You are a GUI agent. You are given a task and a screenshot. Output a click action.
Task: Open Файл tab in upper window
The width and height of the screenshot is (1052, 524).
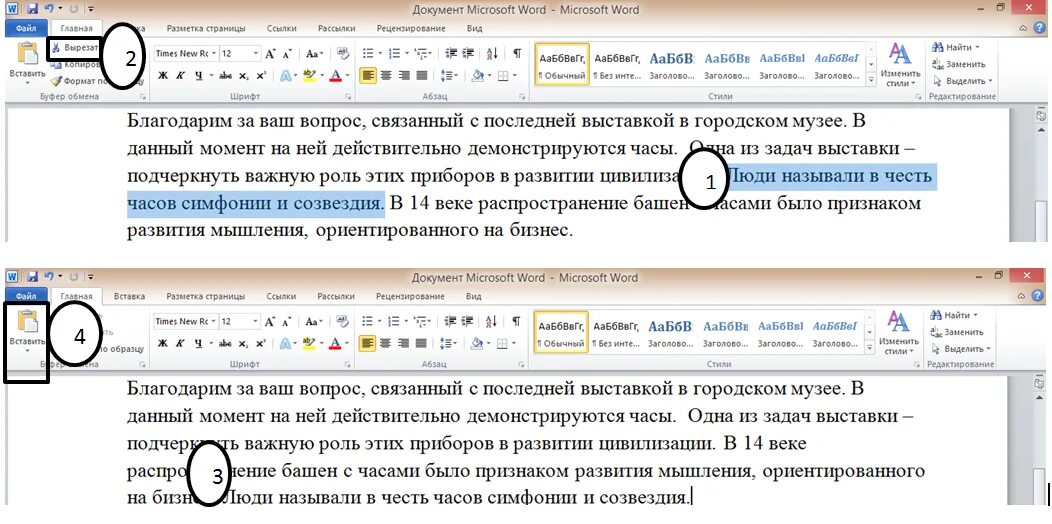coord(27,29)
